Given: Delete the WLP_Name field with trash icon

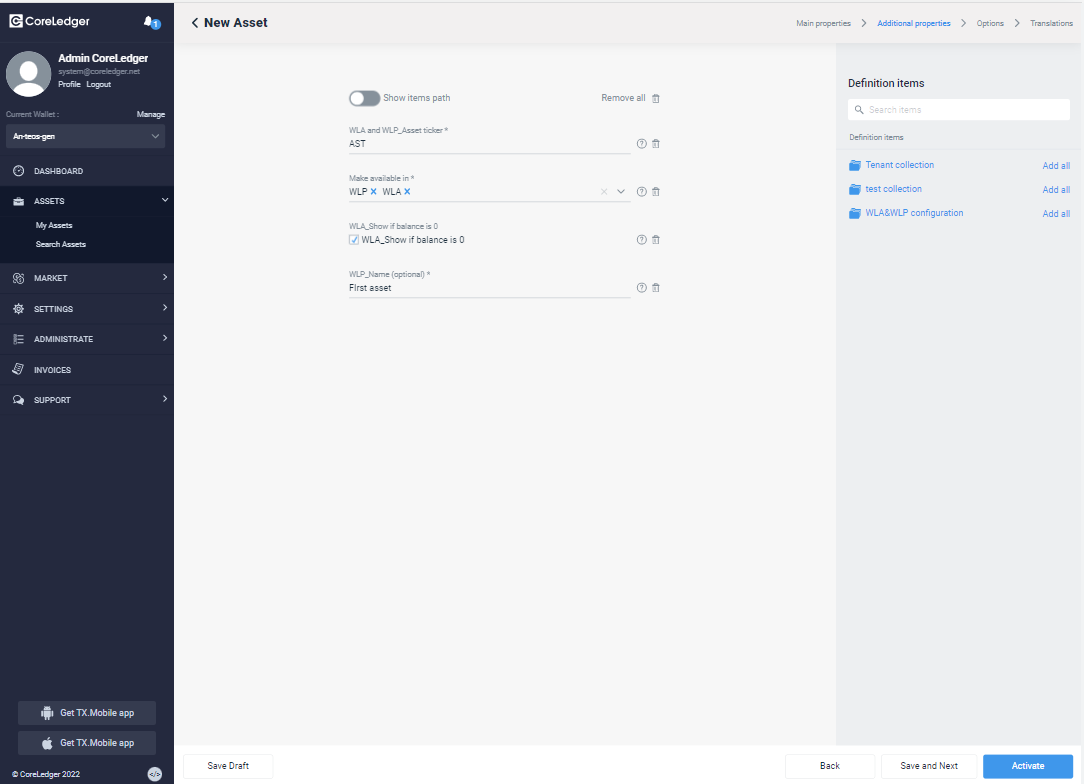Looking at the screenshot, I should click(656, 288).
